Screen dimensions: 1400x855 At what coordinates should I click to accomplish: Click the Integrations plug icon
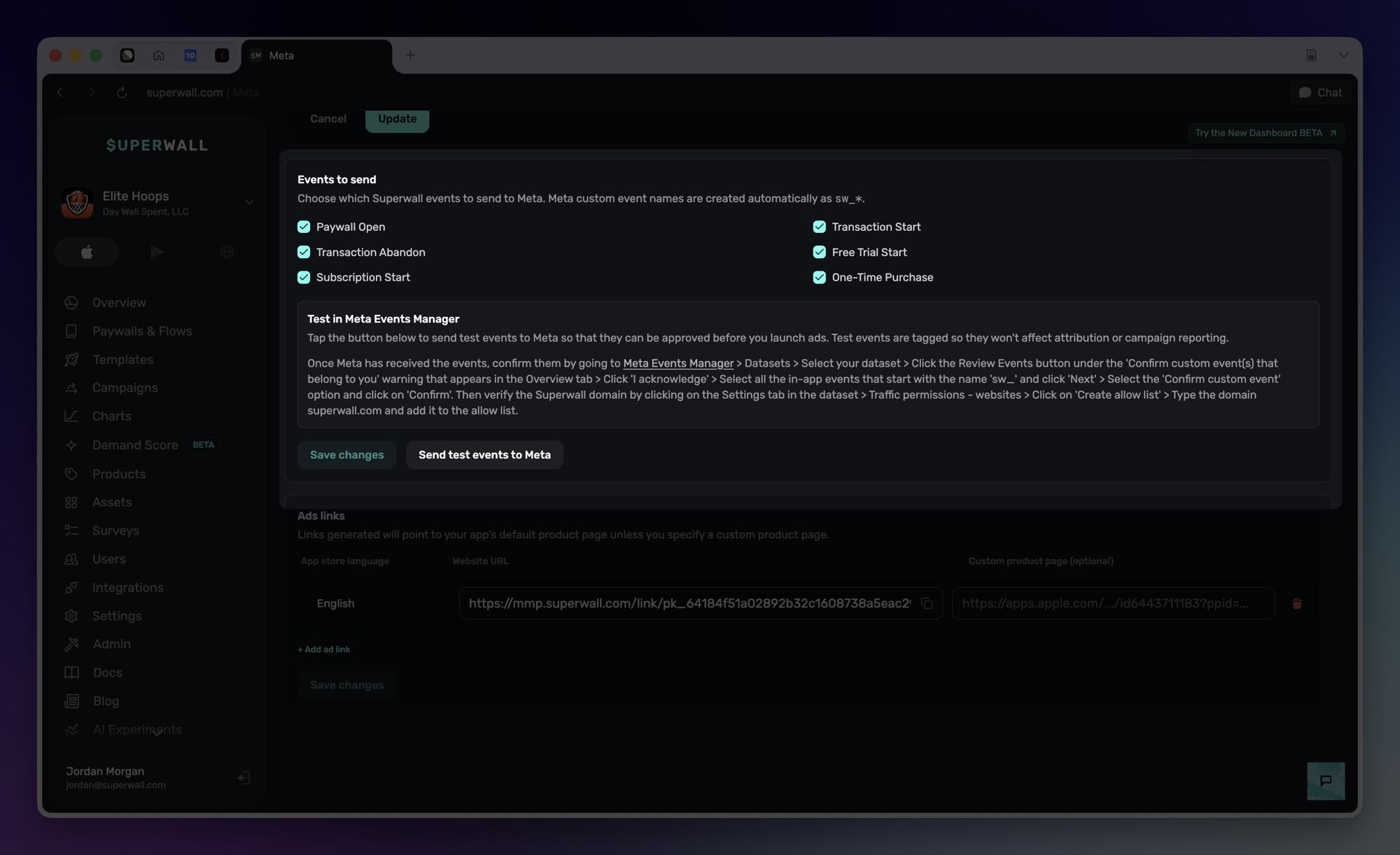tap(71, 588)
